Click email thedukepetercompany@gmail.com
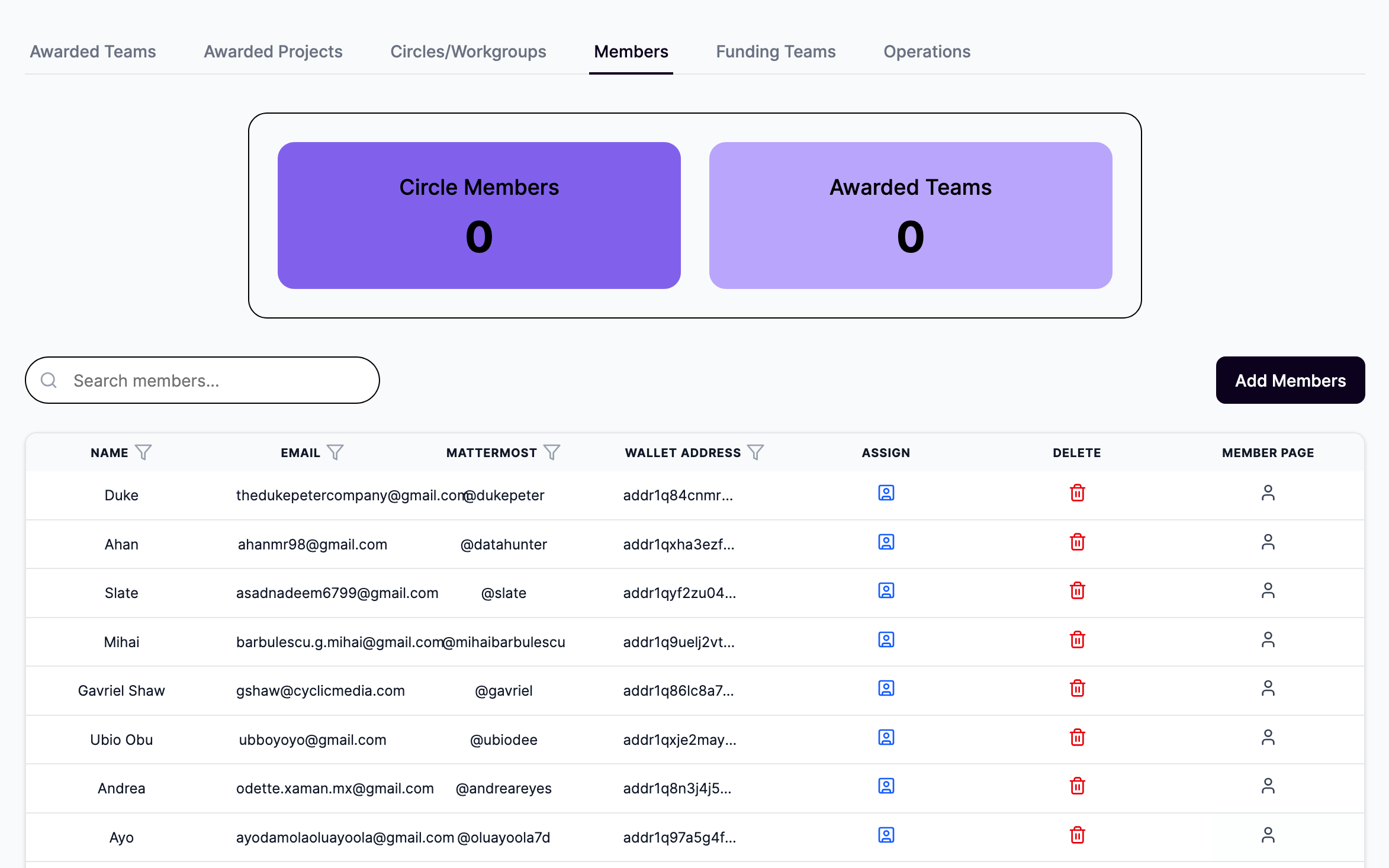Viewport: 1389px width, 868px height. 352,495
